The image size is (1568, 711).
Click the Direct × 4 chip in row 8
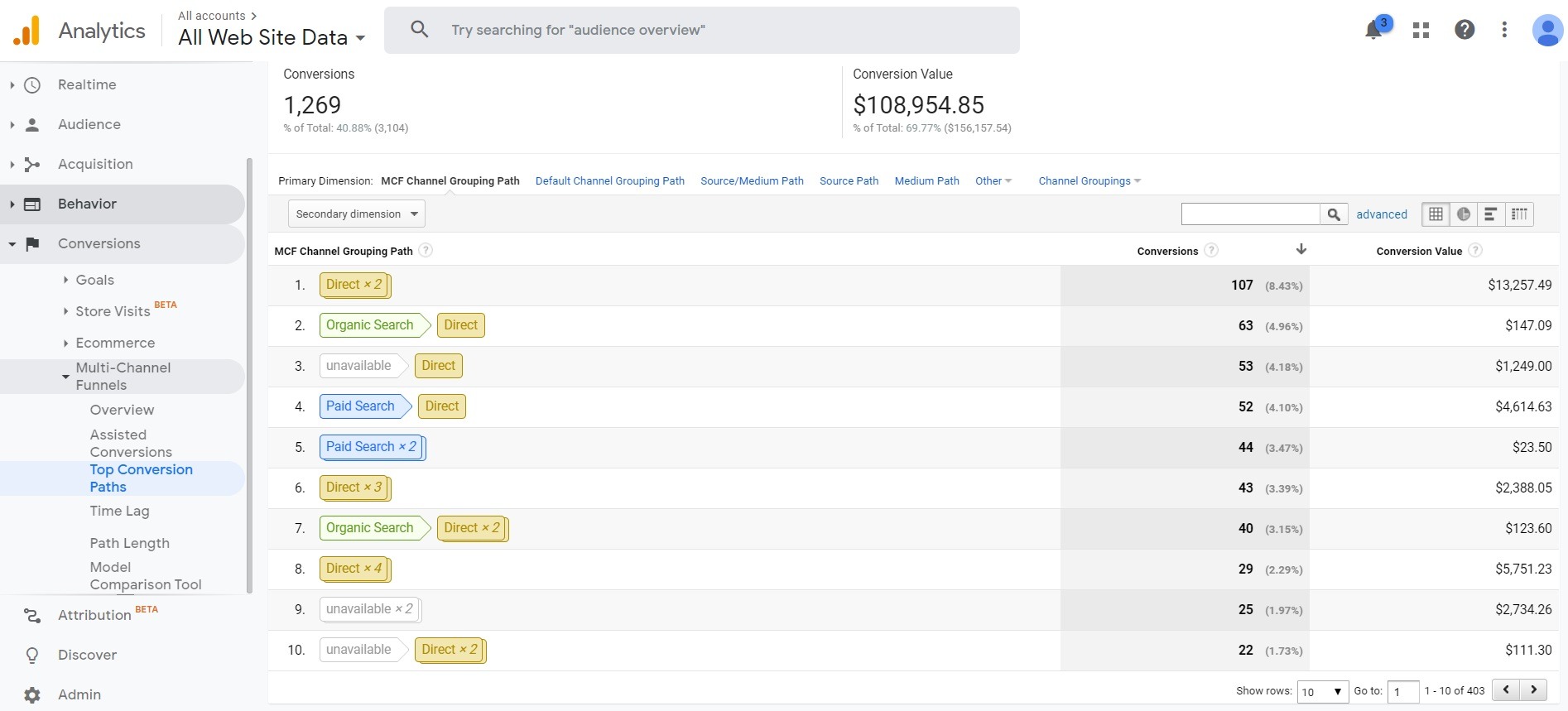pyautogui.click(x=354, y=569)
